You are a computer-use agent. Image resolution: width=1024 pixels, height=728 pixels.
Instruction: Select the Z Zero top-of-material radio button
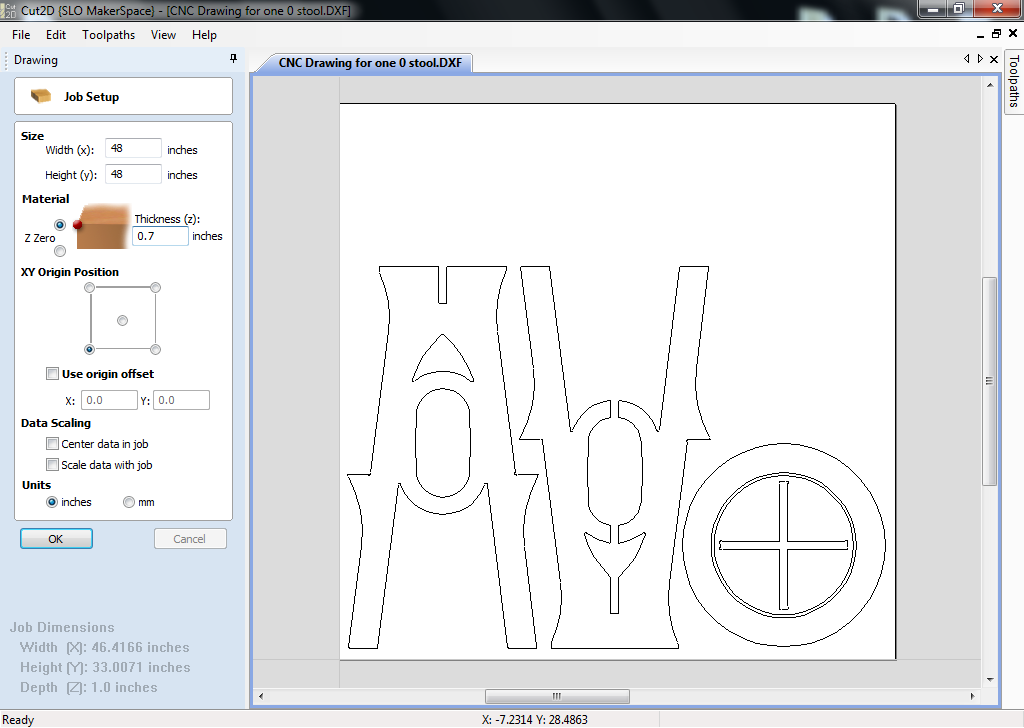[x=60, y=225]
